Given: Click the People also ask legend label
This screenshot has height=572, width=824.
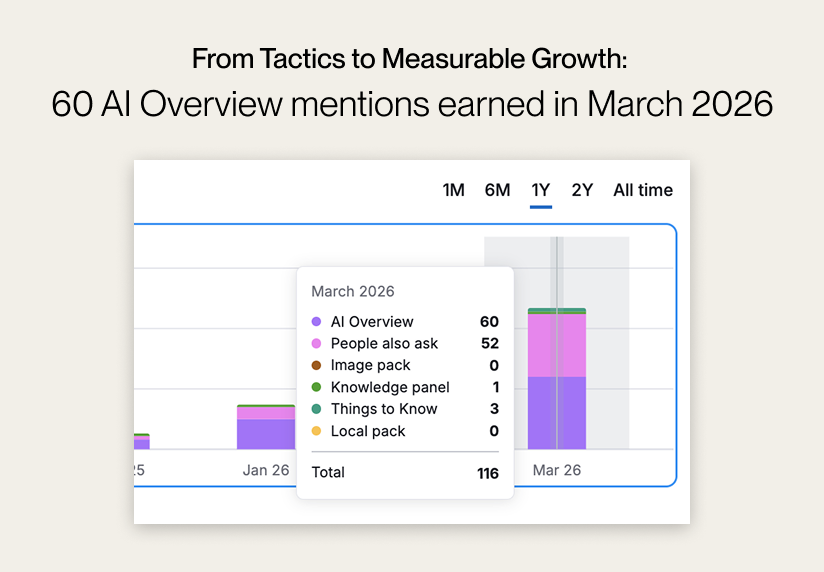Looking at the screenshot, I should (384, 344).
